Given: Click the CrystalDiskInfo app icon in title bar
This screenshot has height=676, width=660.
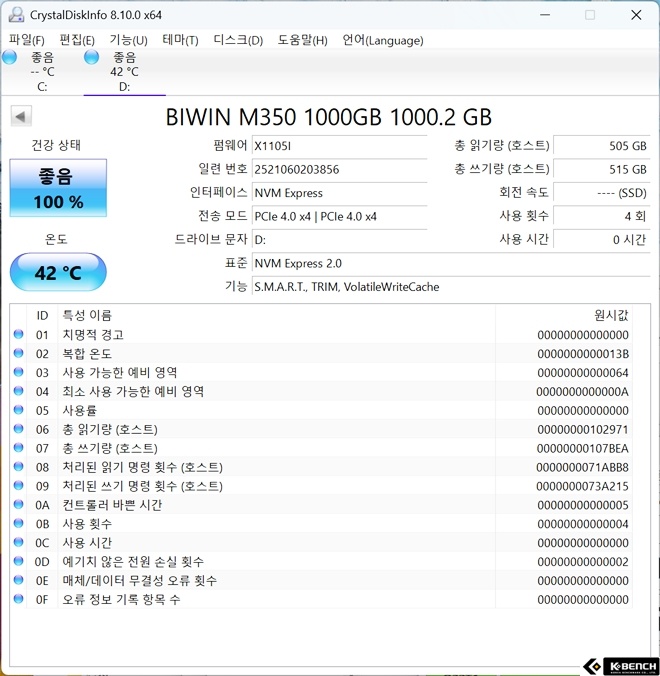Looking at the screenshot, I should point(16,15).
